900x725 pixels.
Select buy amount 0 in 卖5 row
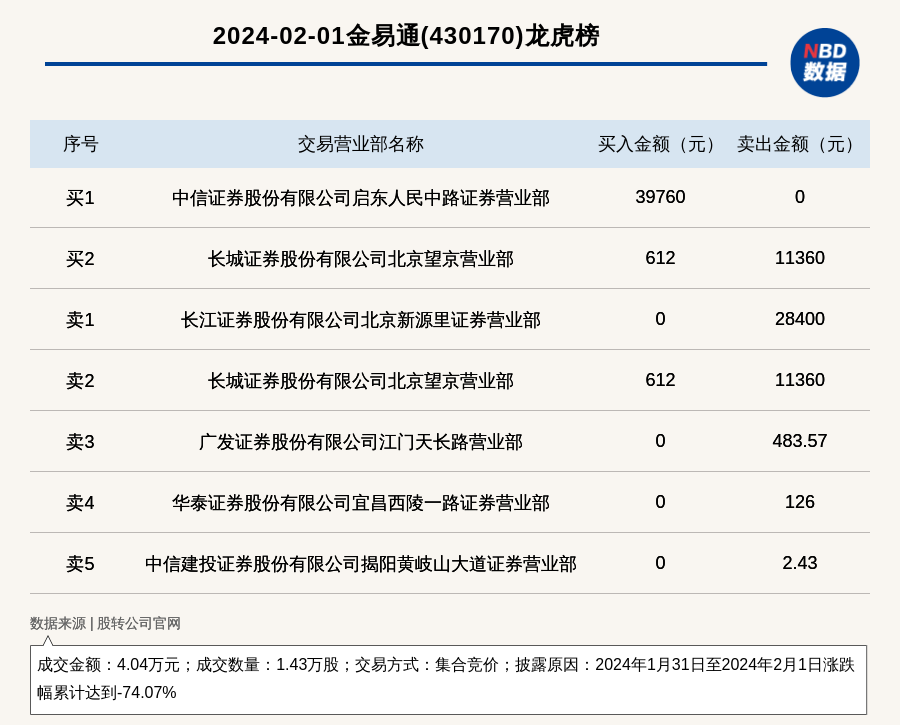tap(660, 563)
